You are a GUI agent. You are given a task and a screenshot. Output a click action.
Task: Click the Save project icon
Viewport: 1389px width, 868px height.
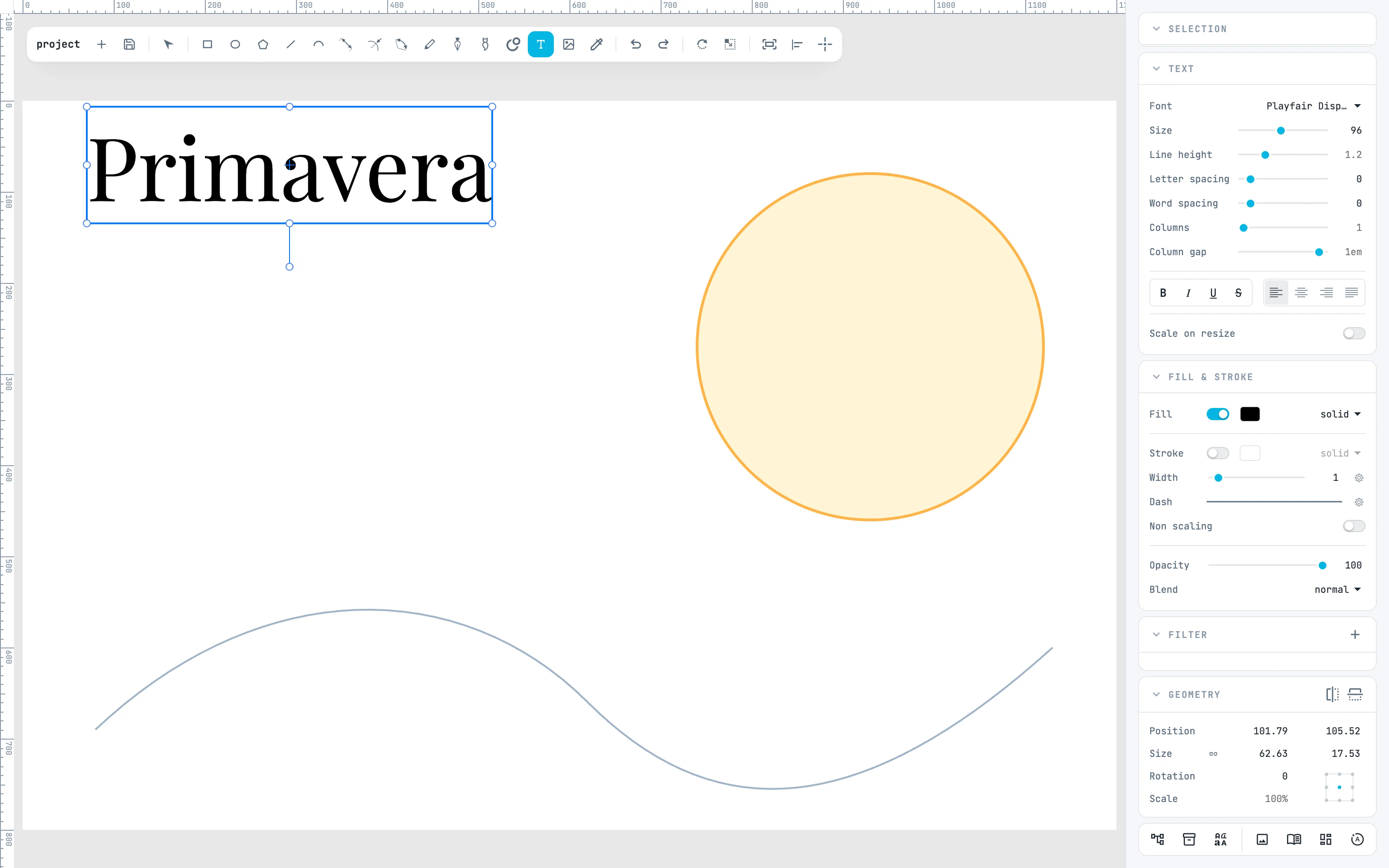click(129, 44)
